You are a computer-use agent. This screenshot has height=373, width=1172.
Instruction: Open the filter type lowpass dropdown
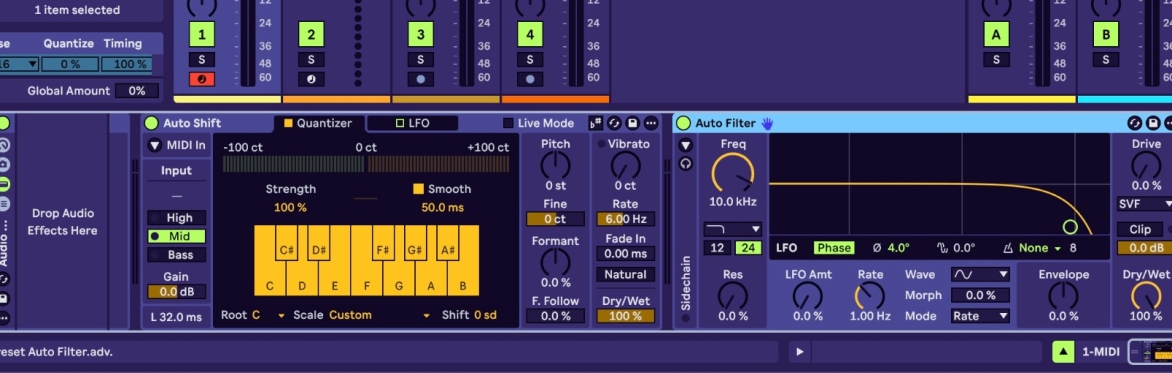coord(732,229)
